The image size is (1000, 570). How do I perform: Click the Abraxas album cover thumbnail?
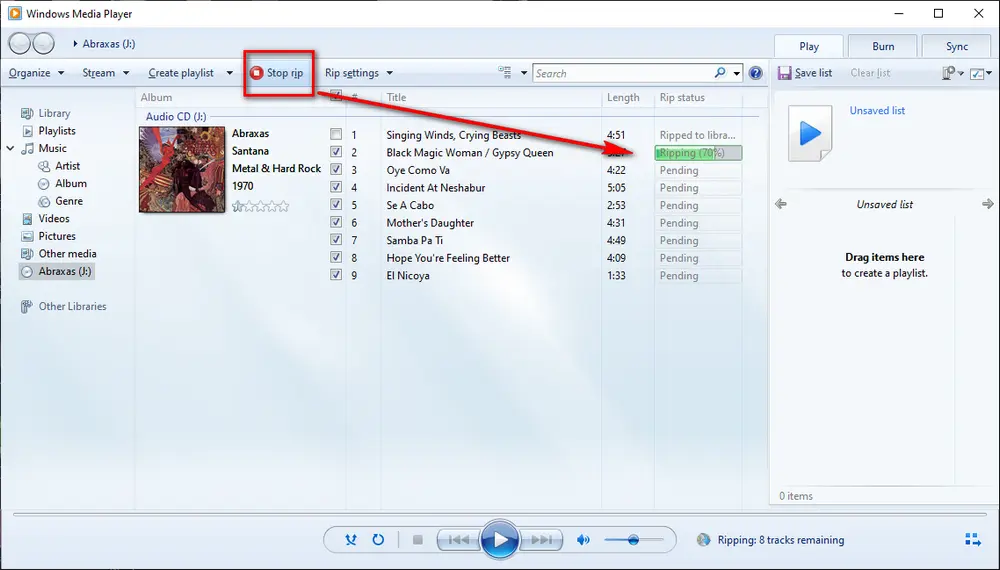tap(182, 170)
